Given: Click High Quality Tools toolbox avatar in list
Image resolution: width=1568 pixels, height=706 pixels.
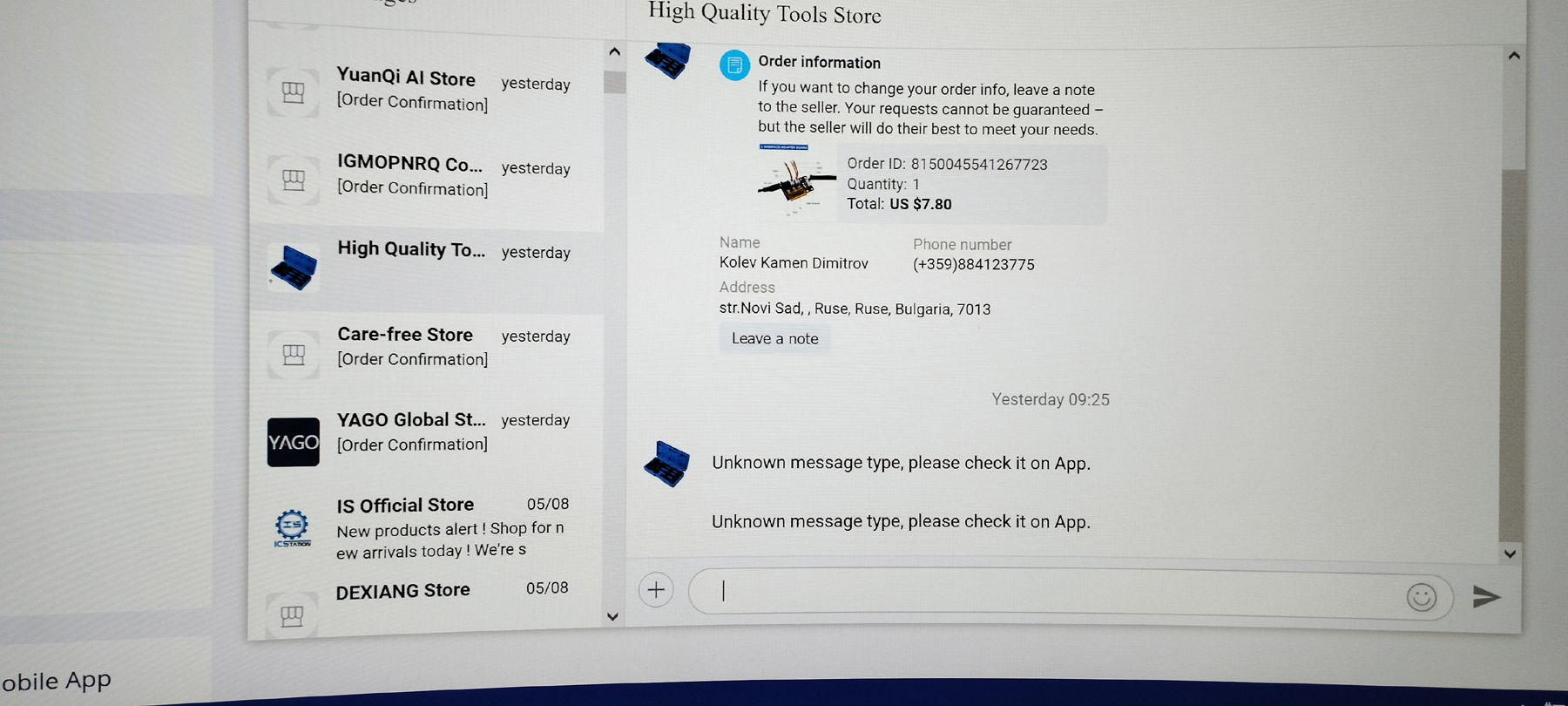Looking at the screenshot, I should [294, 268].
